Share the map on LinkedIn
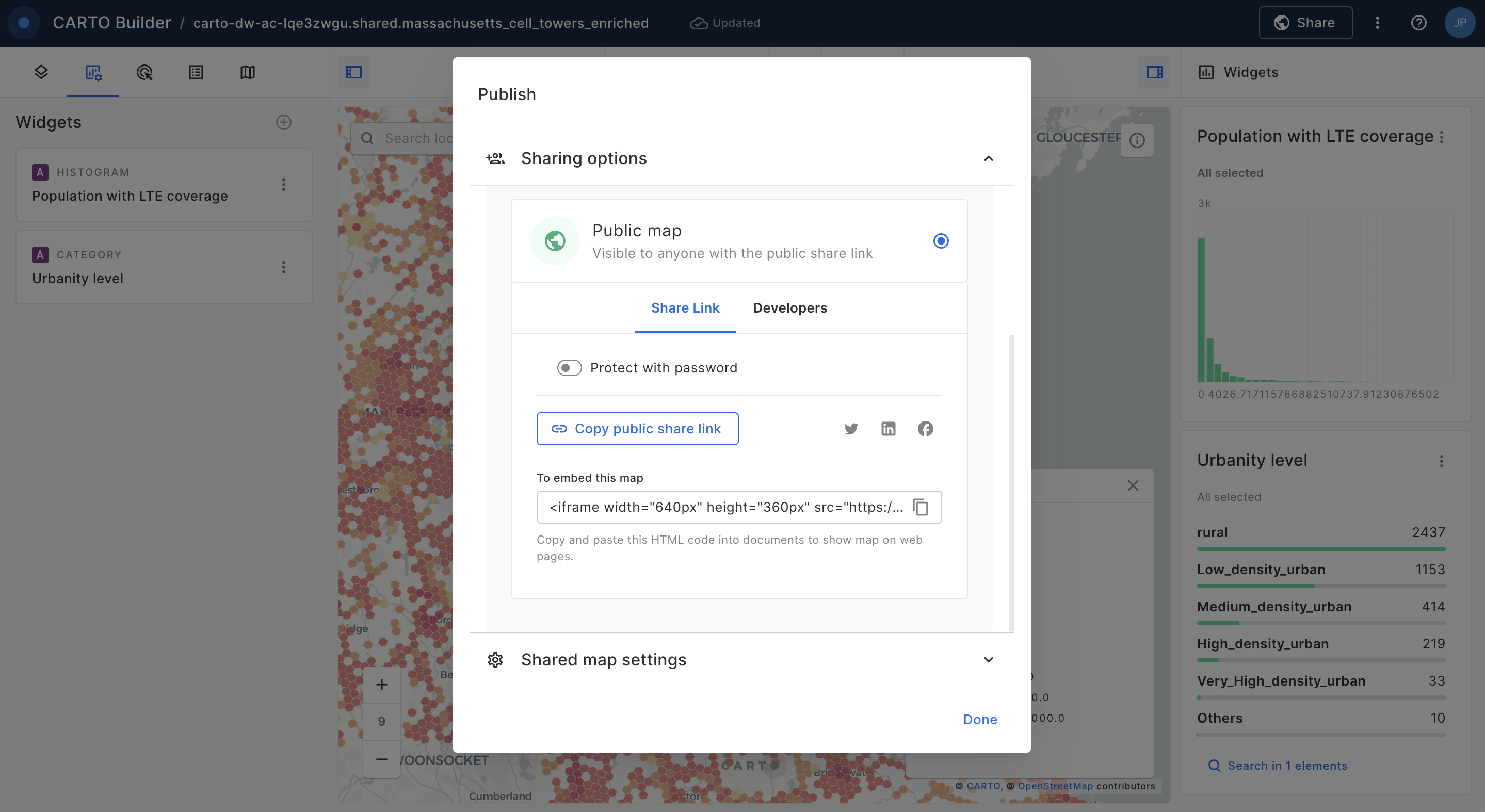This screenshot has width=1485, height=812. point(889,429)
